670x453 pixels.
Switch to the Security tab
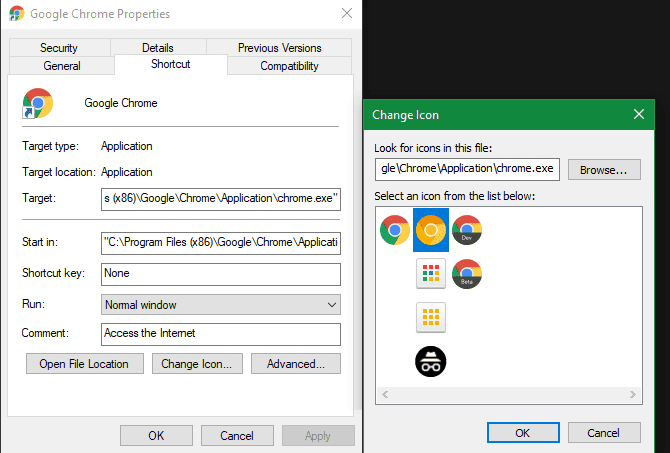coord(59,47)
